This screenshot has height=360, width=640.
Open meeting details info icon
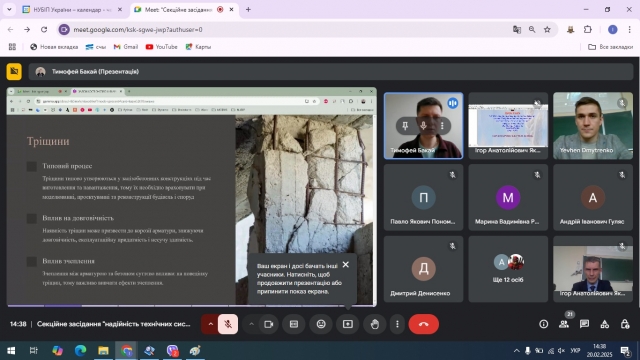click(x=544, y=324)
